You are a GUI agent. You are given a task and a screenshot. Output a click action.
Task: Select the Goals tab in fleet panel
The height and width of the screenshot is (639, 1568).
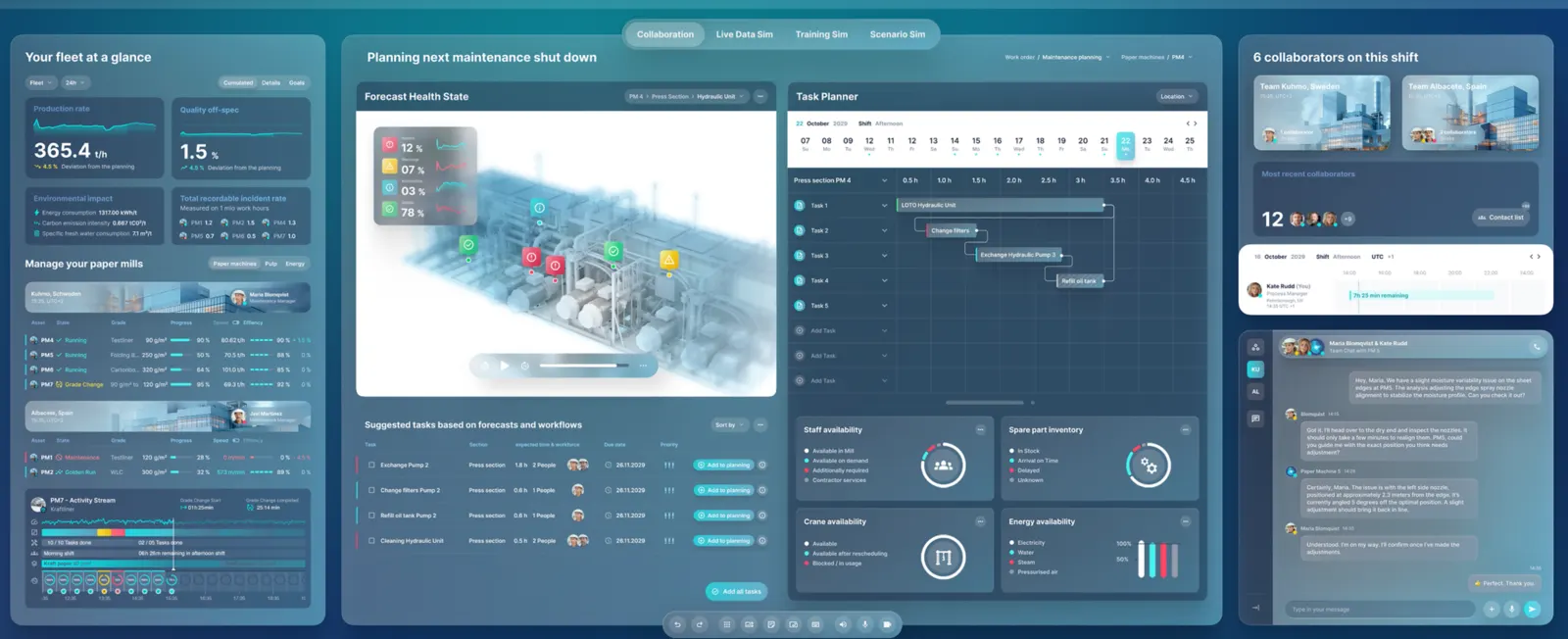click(297, 83)
